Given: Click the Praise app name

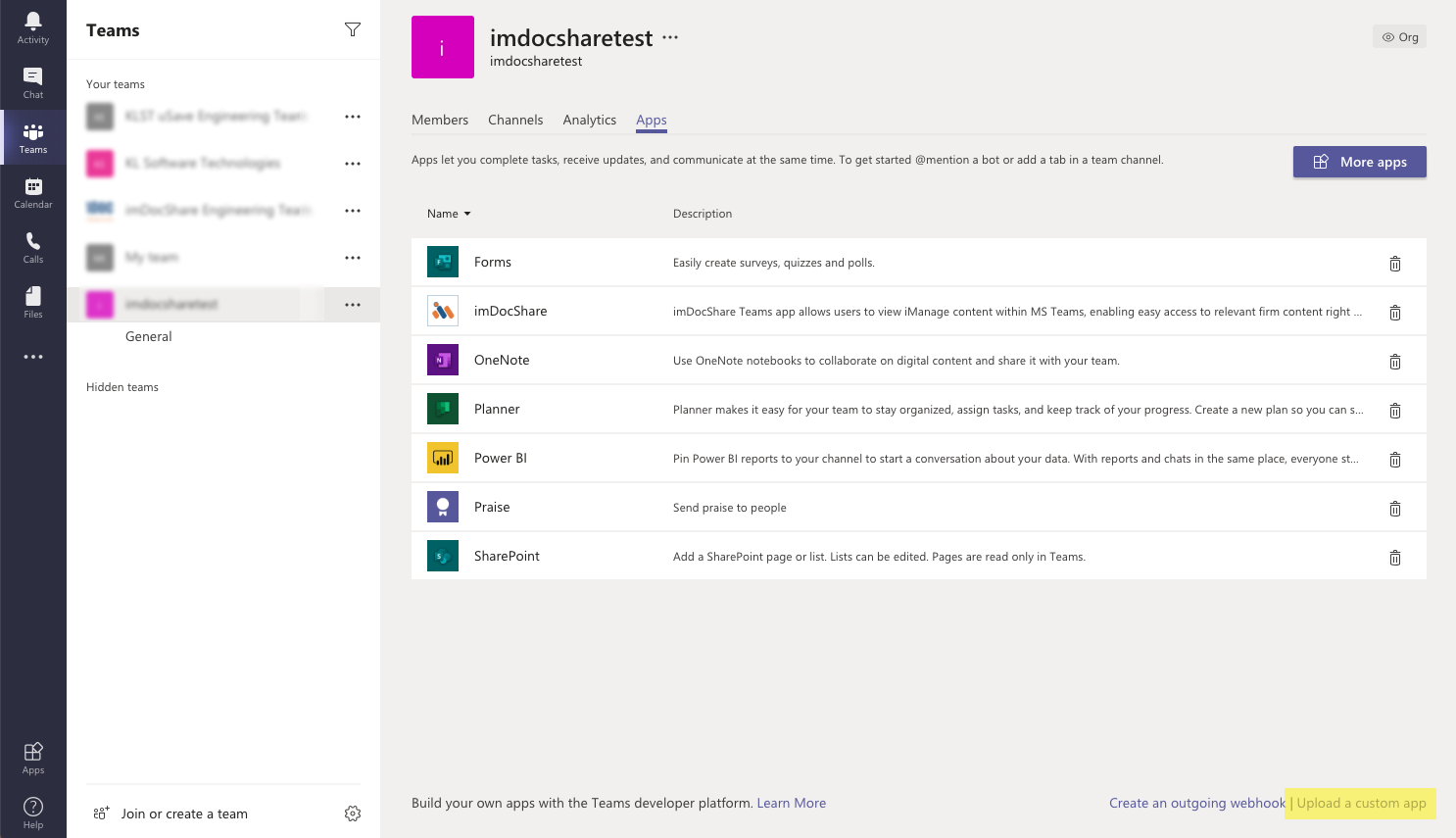Looking at the screenshot, I should point(492,507).
